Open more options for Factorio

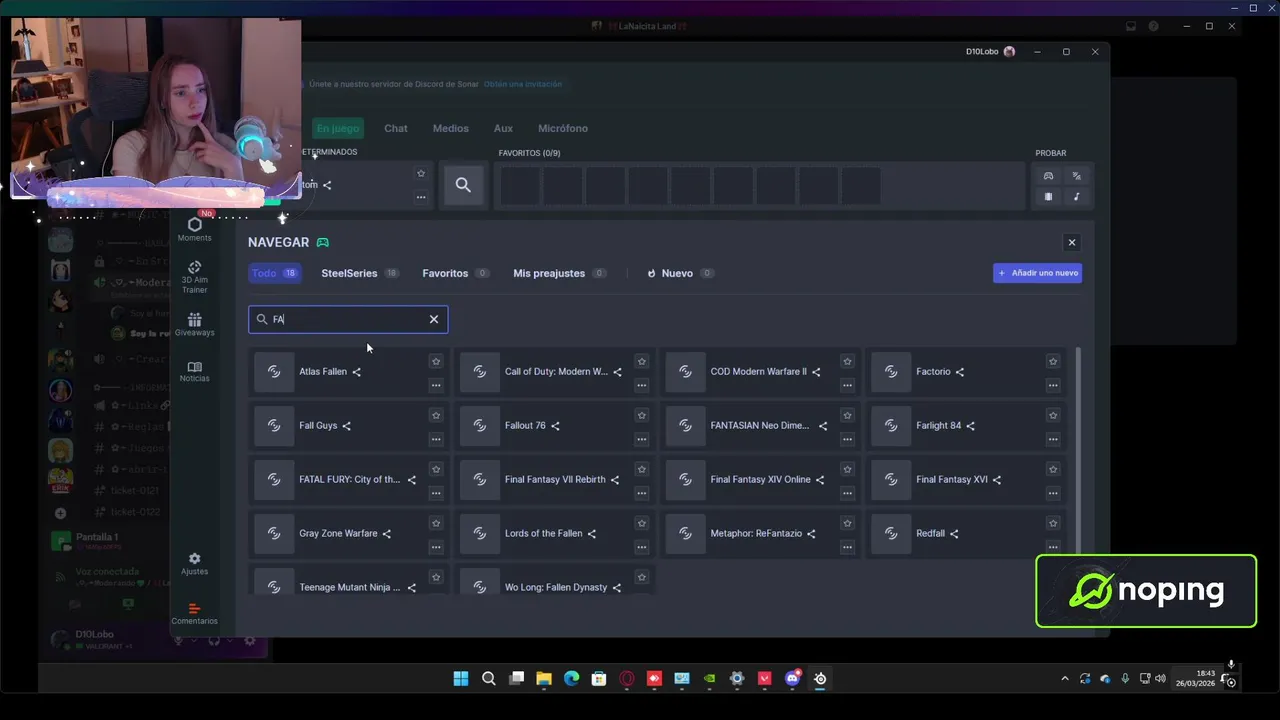tap(1053, 385)
